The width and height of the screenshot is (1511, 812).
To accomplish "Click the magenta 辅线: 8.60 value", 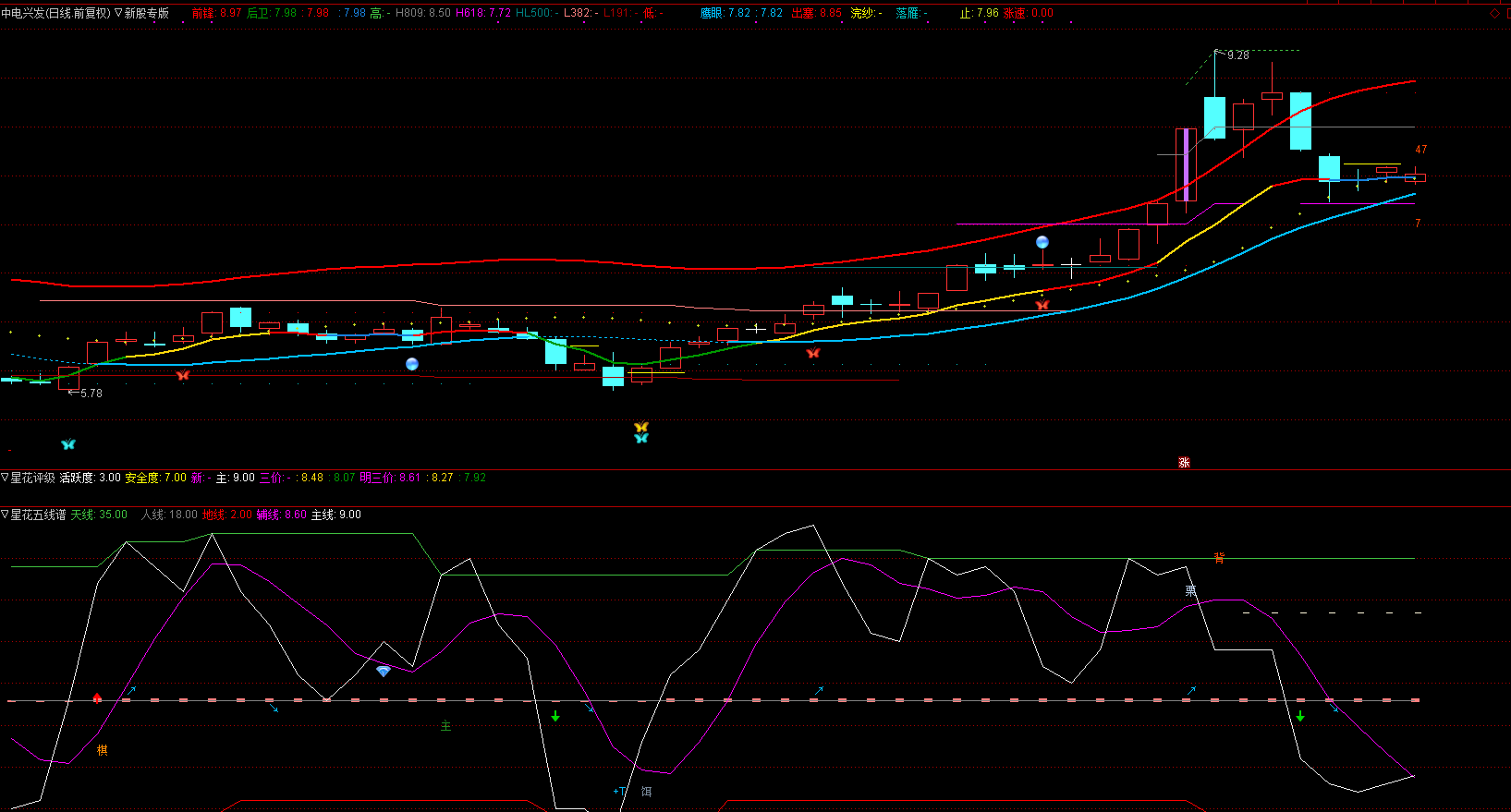I will [282, 515].
